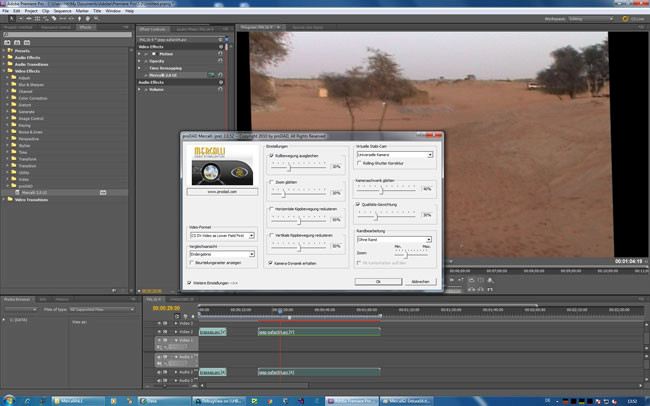Select Time Remapping in Effect Controls
This screenshot has width=650, height=406.
(165, 68)
